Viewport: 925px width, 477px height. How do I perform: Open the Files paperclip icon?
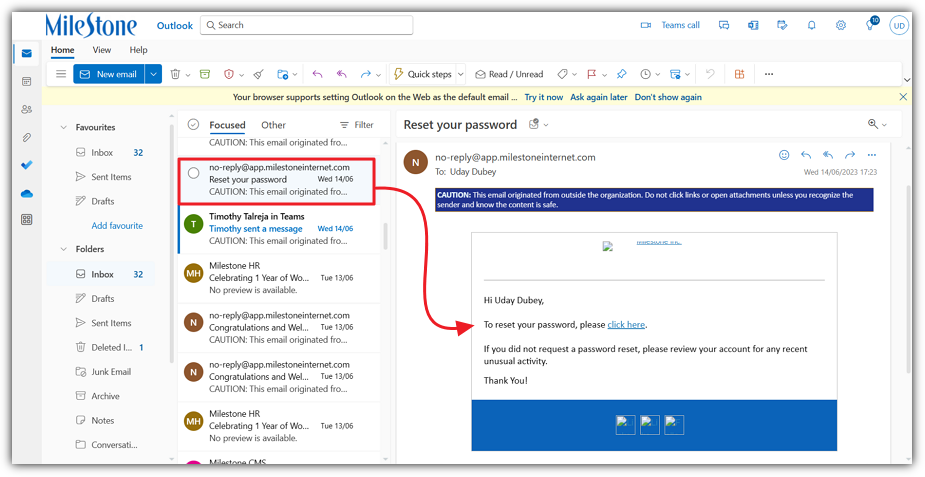click(27, 137)
